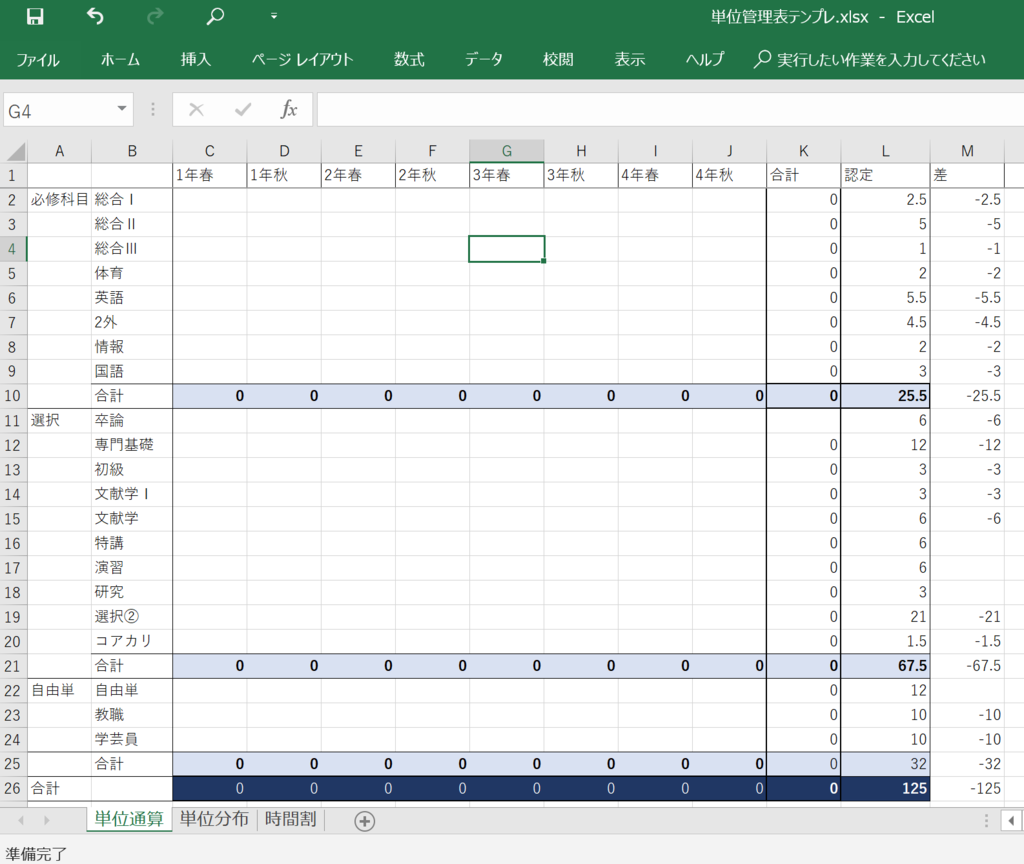The width and height of the screenshot is (1024, 864).
Task: Add a new sheet with the plus icon
Action: coord(364,821)
